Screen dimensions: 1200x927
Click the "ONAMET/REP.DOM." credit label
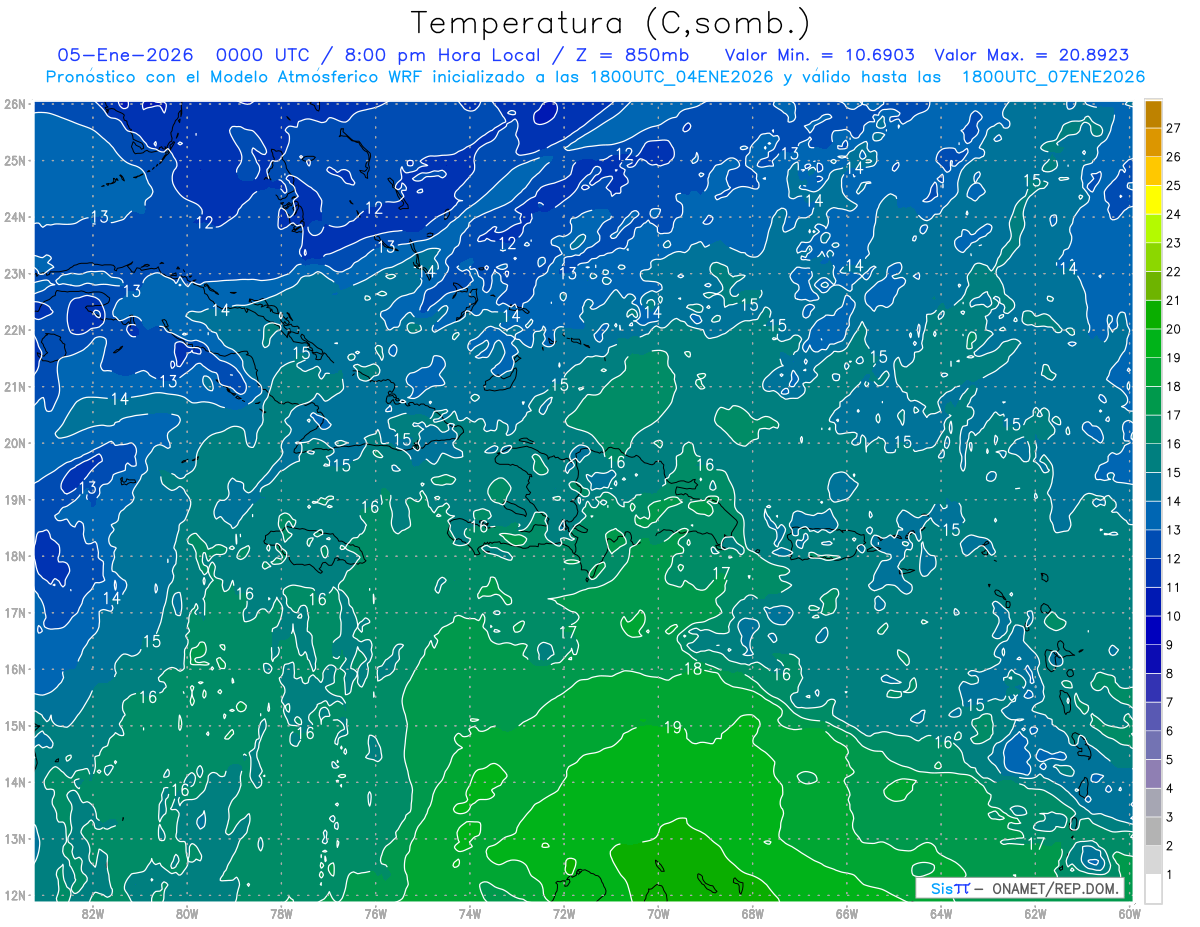point(1056,888)
